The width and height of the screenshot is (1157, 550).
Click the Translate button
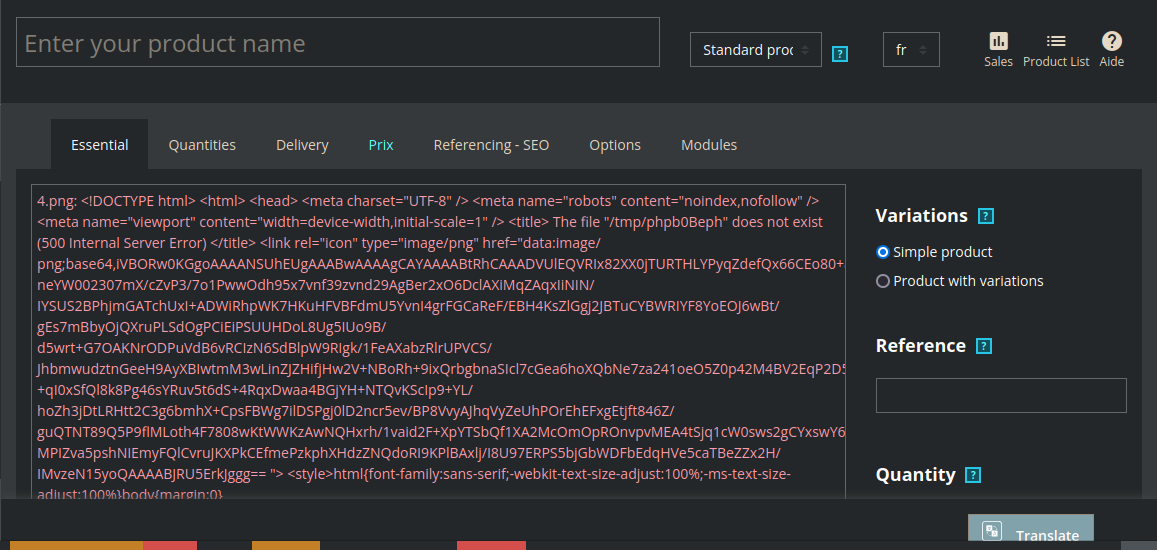(x=1030, y=534)
